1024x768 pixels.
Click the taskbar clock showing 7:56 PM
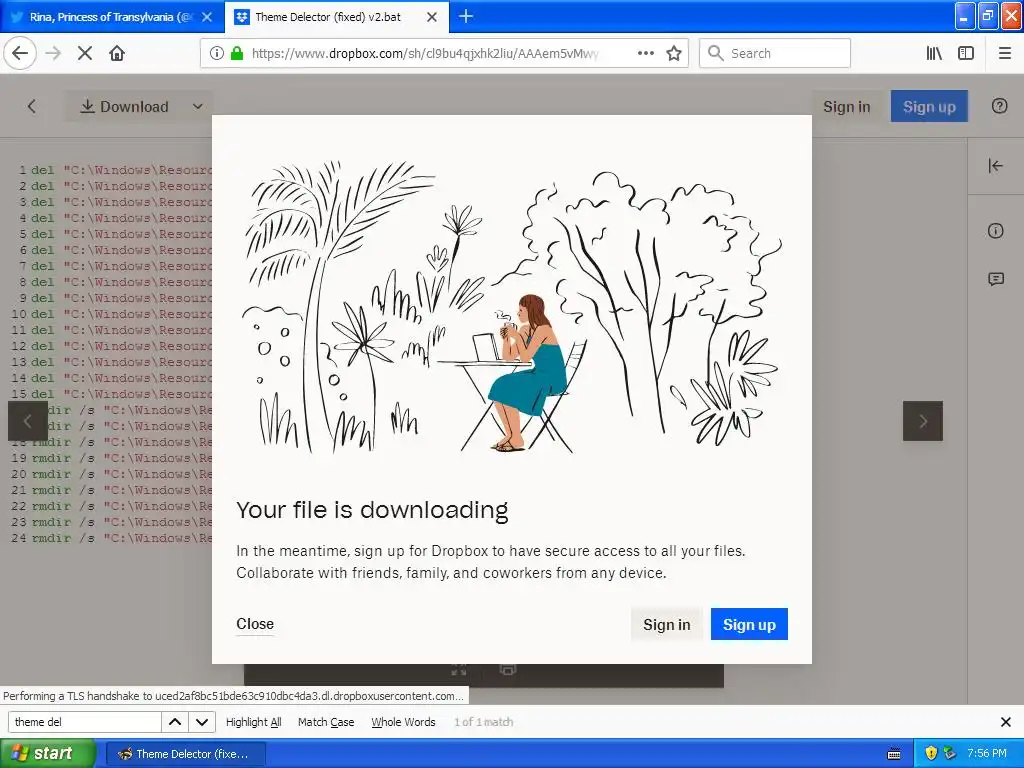click(987, 753)
